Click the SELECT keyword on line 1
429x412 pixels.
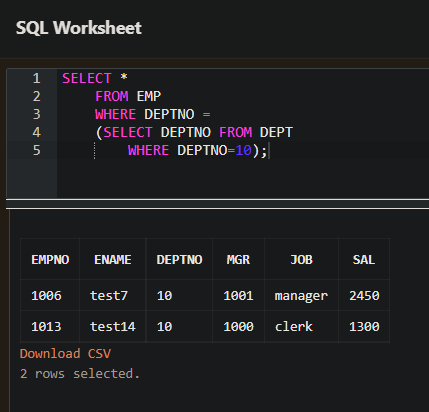tap(87, 78)
